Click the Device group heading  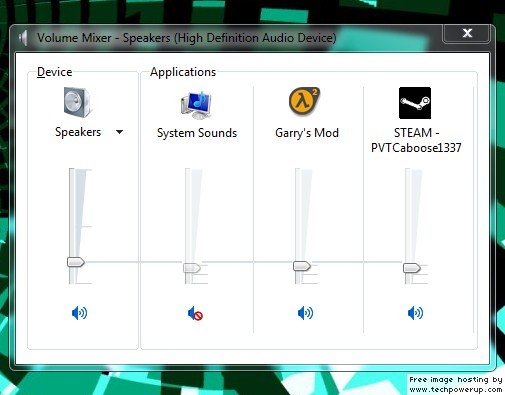coord(54,72)
